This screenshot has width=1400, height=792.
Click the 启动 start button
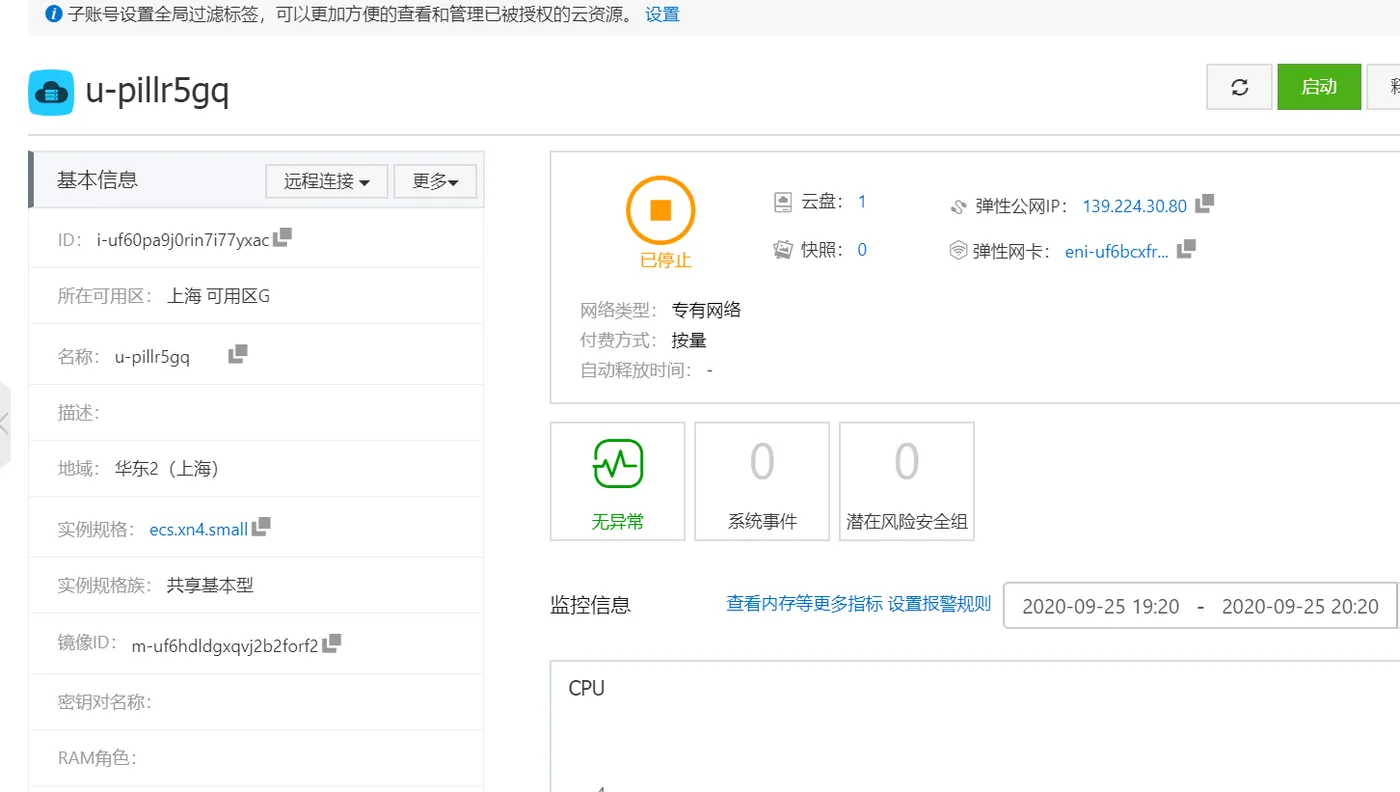(x=1318, y=87)
